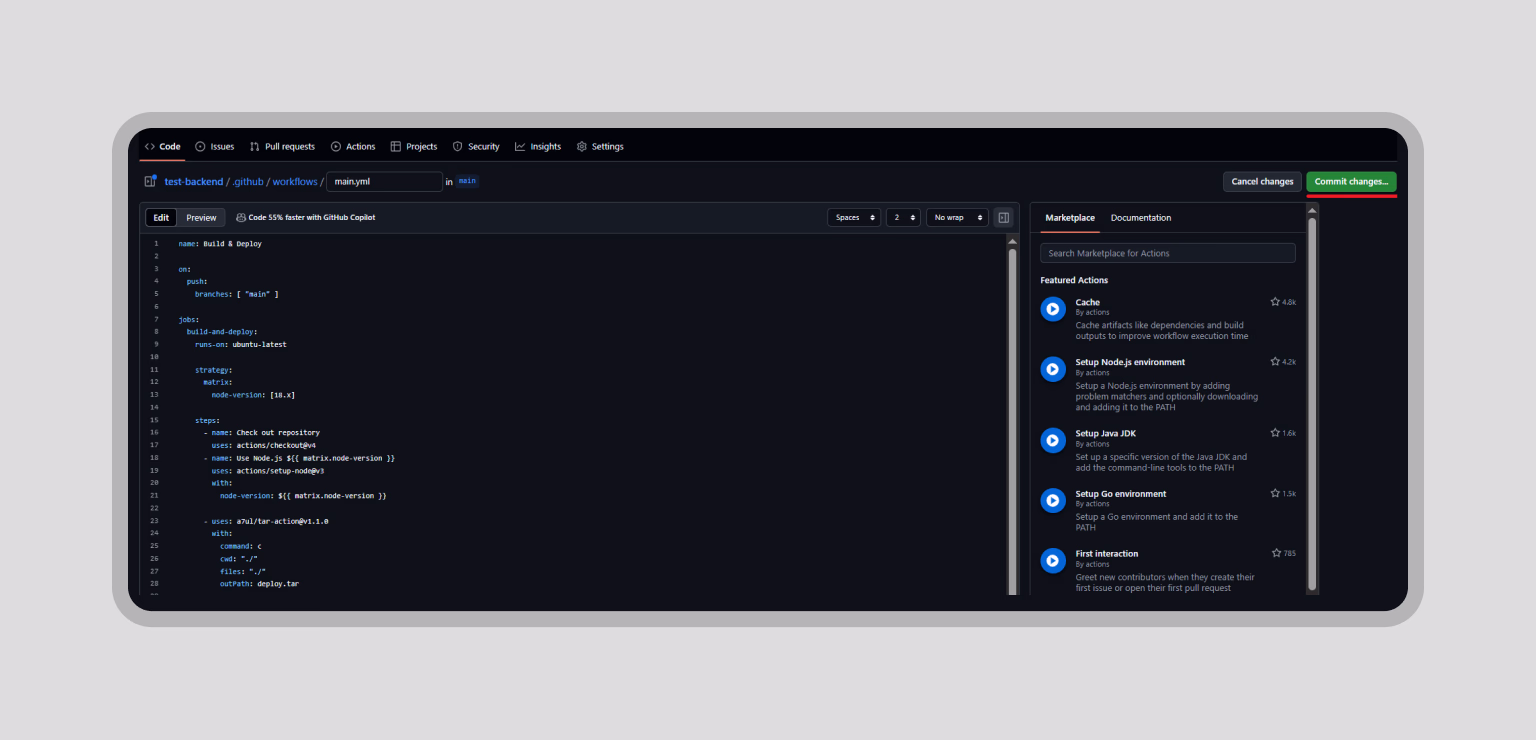The image size is (1536, 740).
Task: Click the star icon for First interaction
Action: pos(1276,553)
